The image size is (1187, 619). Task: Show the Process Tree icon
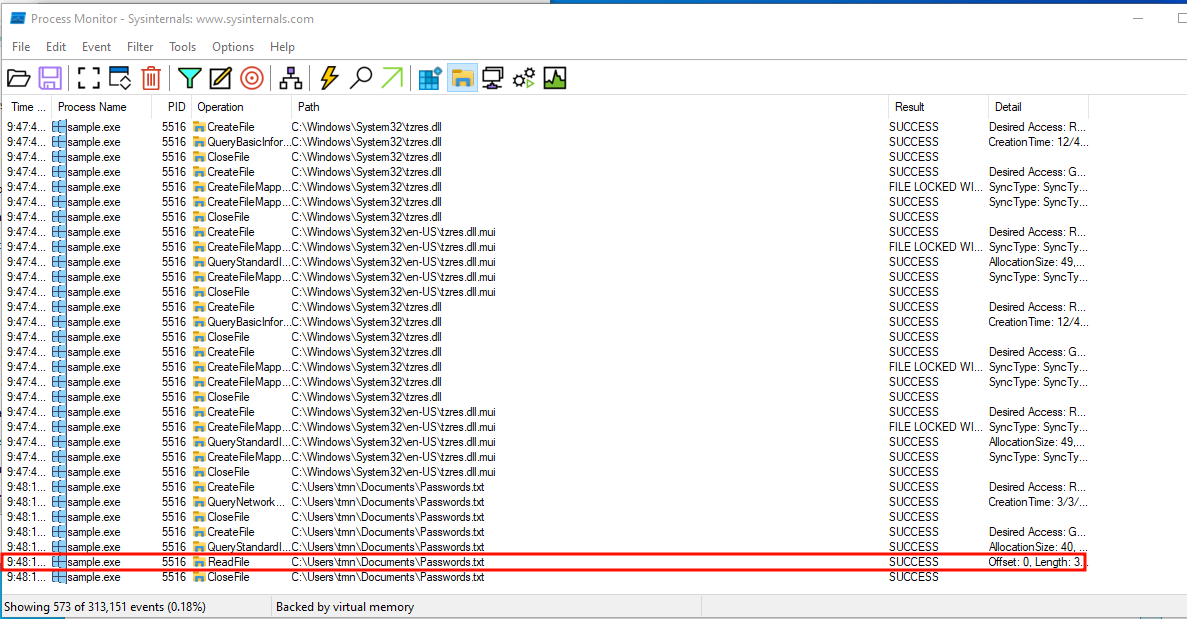[x=291, y=78]
